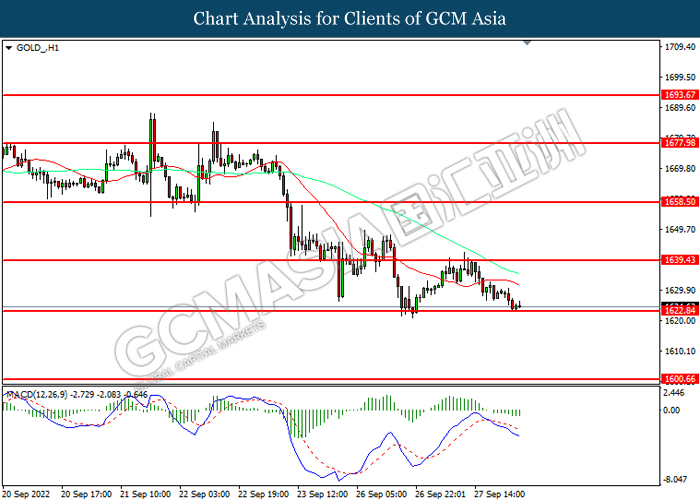Click the 22 Sep 19:00 time label
This screenshot has height=500, width=700.
pyautogui.click(x=263, y=494)
